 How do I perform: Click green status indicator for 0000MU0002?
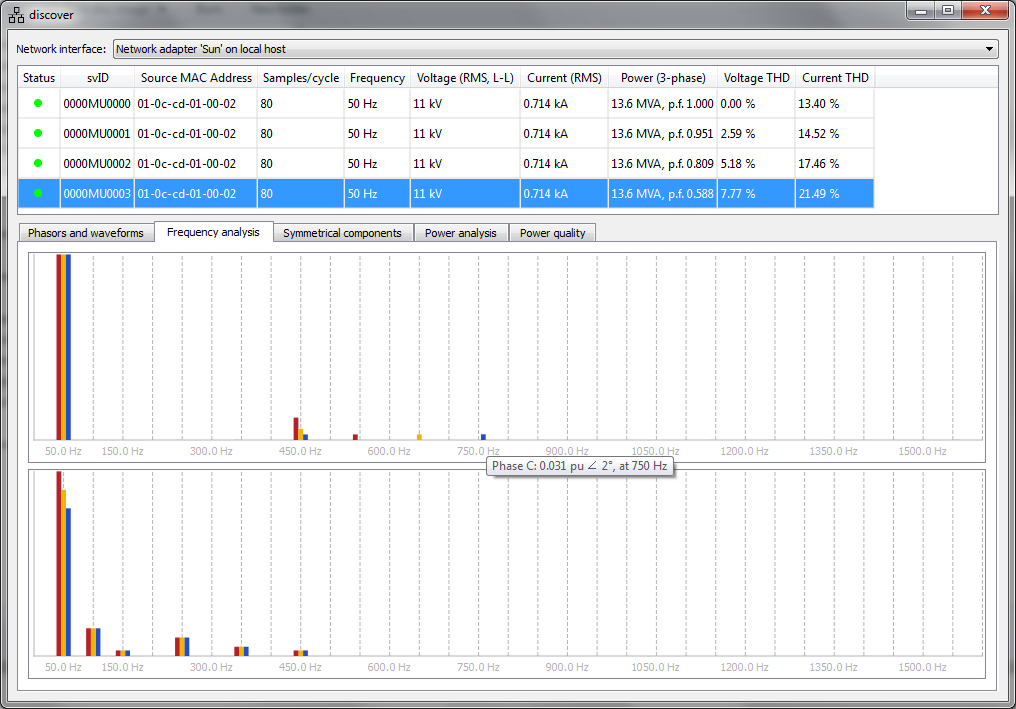pyautogui.click(x=38, y=163)
